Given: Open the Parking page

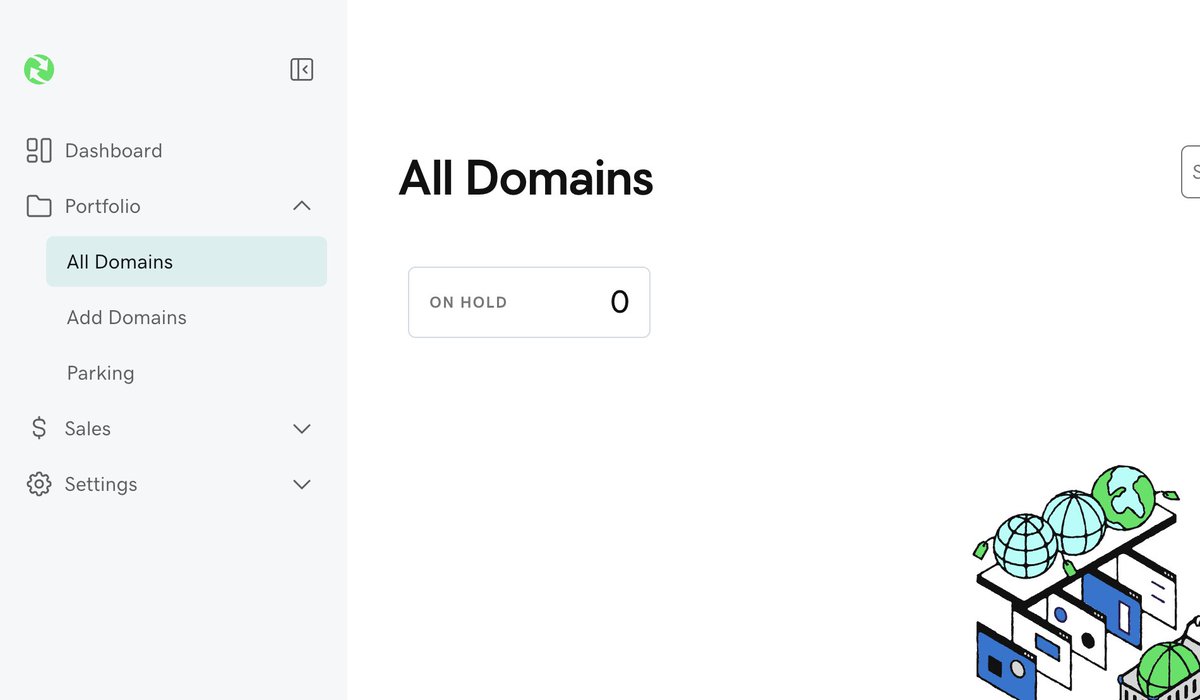Looking at the screenshot, I should click(100, 373).
